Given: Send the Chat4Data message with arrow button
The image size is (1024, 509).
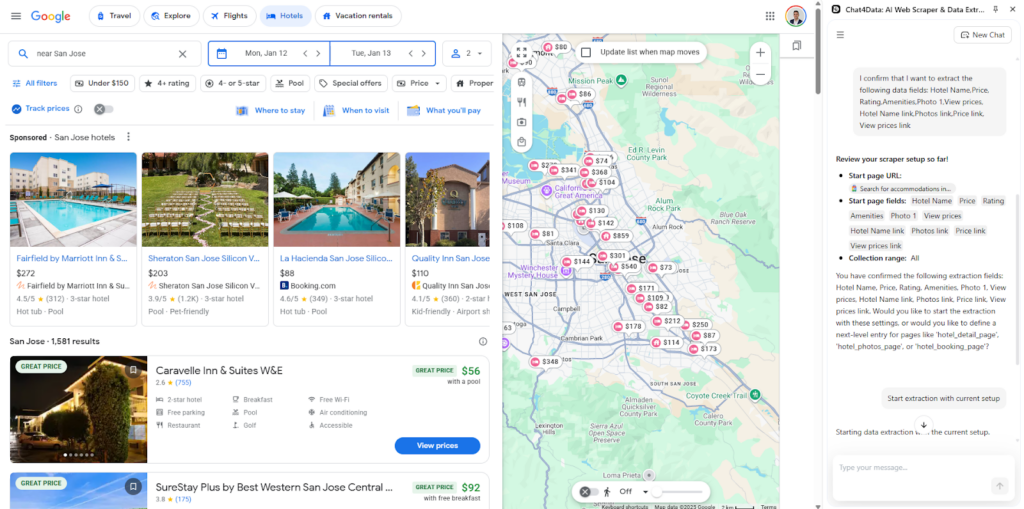Looking at the screenshot, I should 999,485.
